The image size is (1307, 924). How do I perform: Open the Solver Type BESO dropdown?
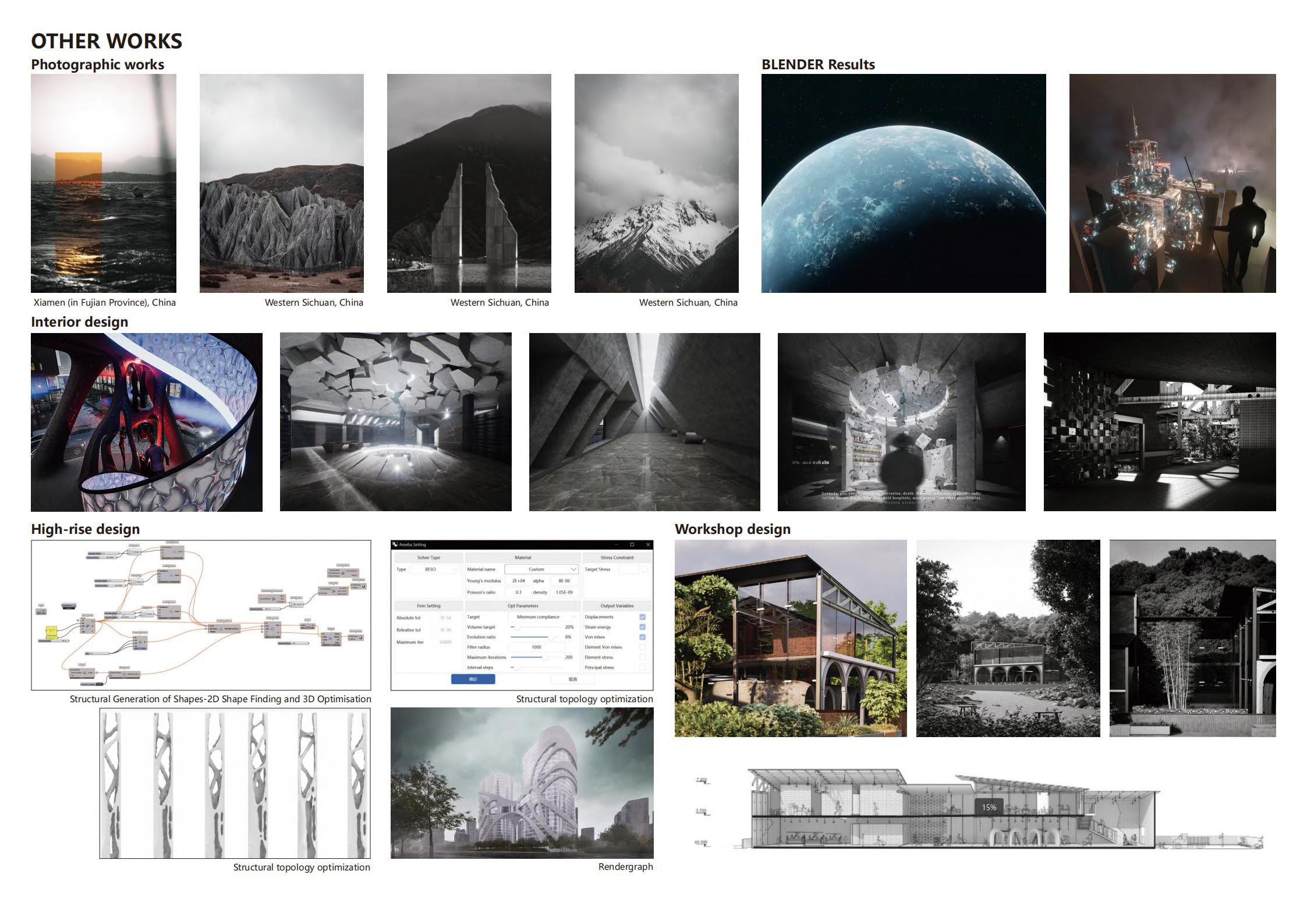(435, 569)
